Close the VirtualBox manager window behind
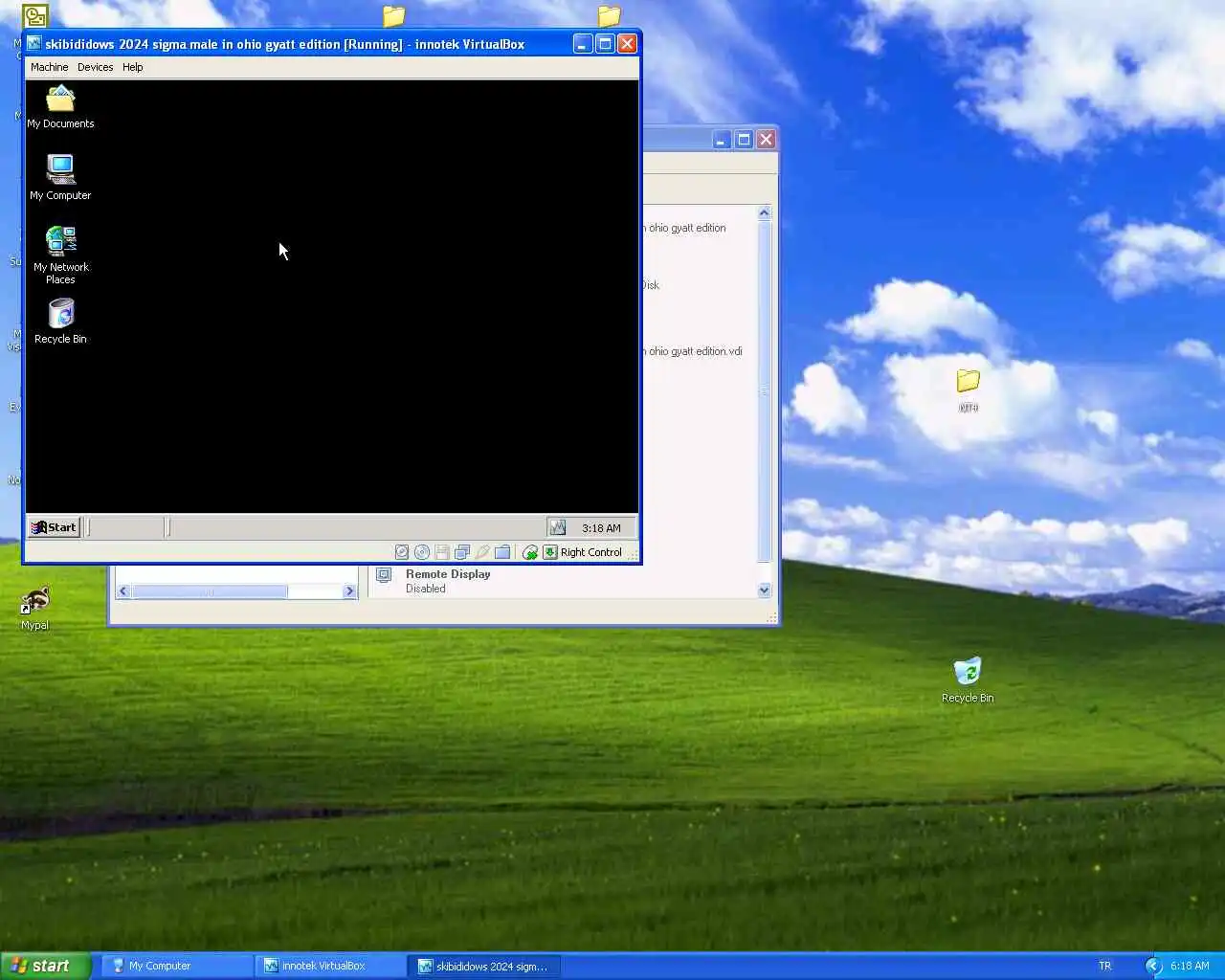Screen dimensions: 1225x980 click(x=766, y=140)
